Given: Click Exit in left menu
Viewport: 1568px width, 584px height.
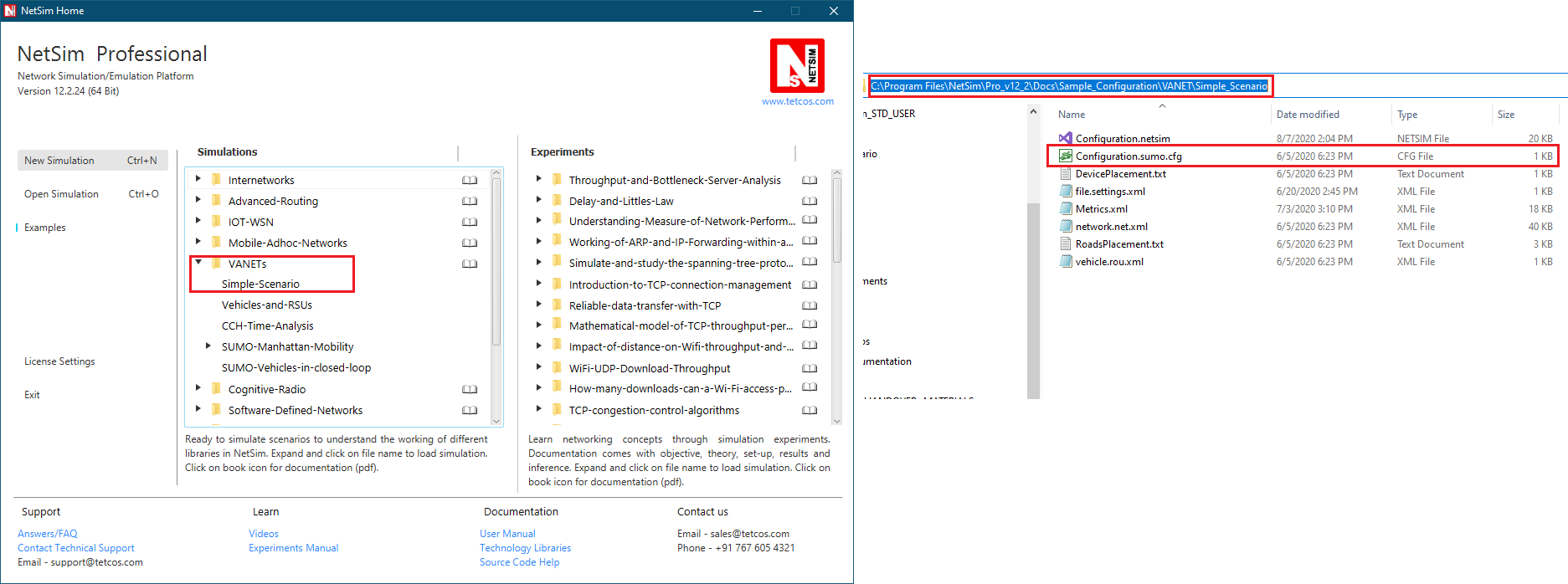Looking at the screenshot, I should pyautogui.click(x=32, y=395).
